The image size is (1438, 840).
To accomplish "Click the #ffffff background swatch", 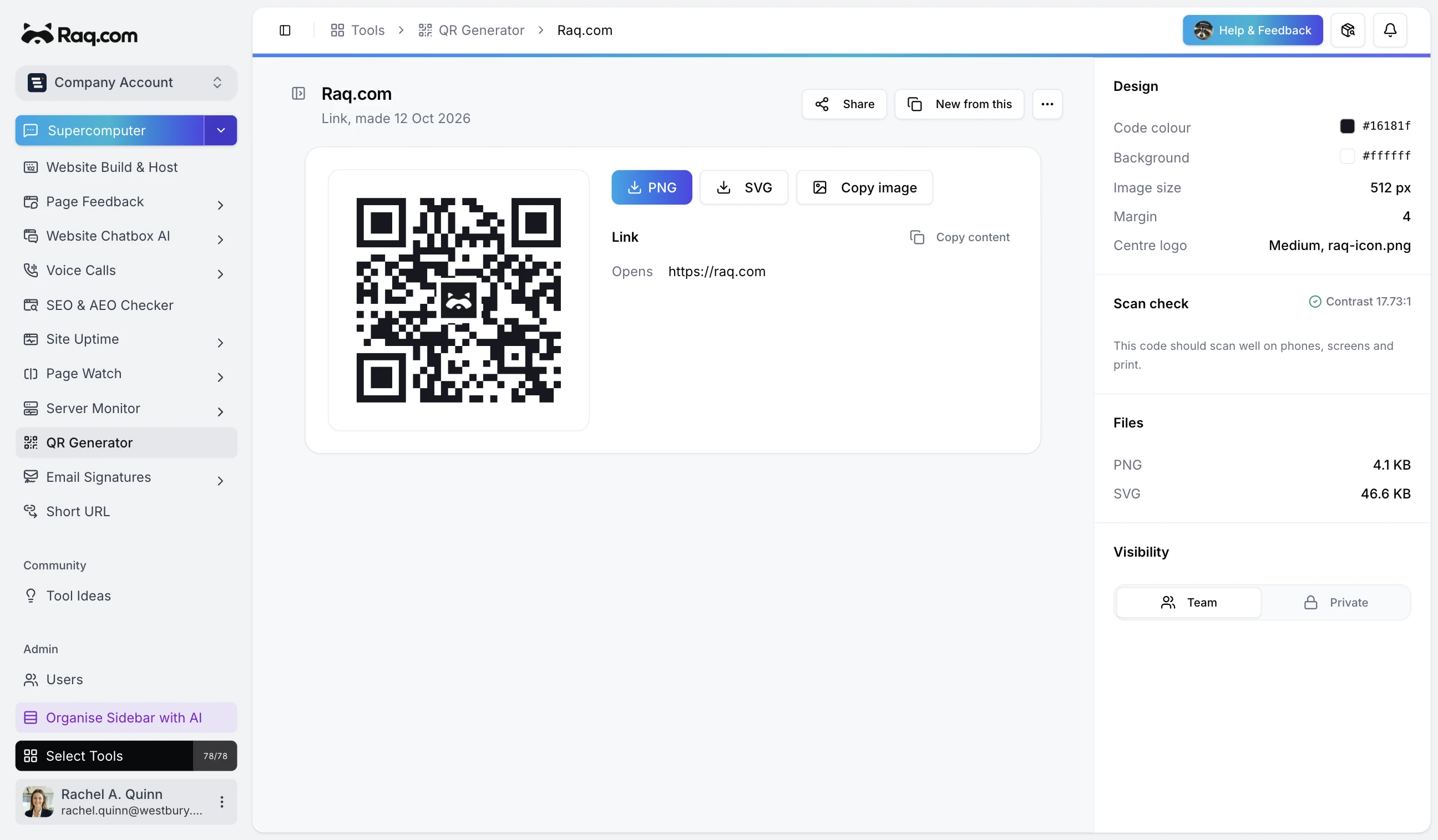I will [1347, 156].
